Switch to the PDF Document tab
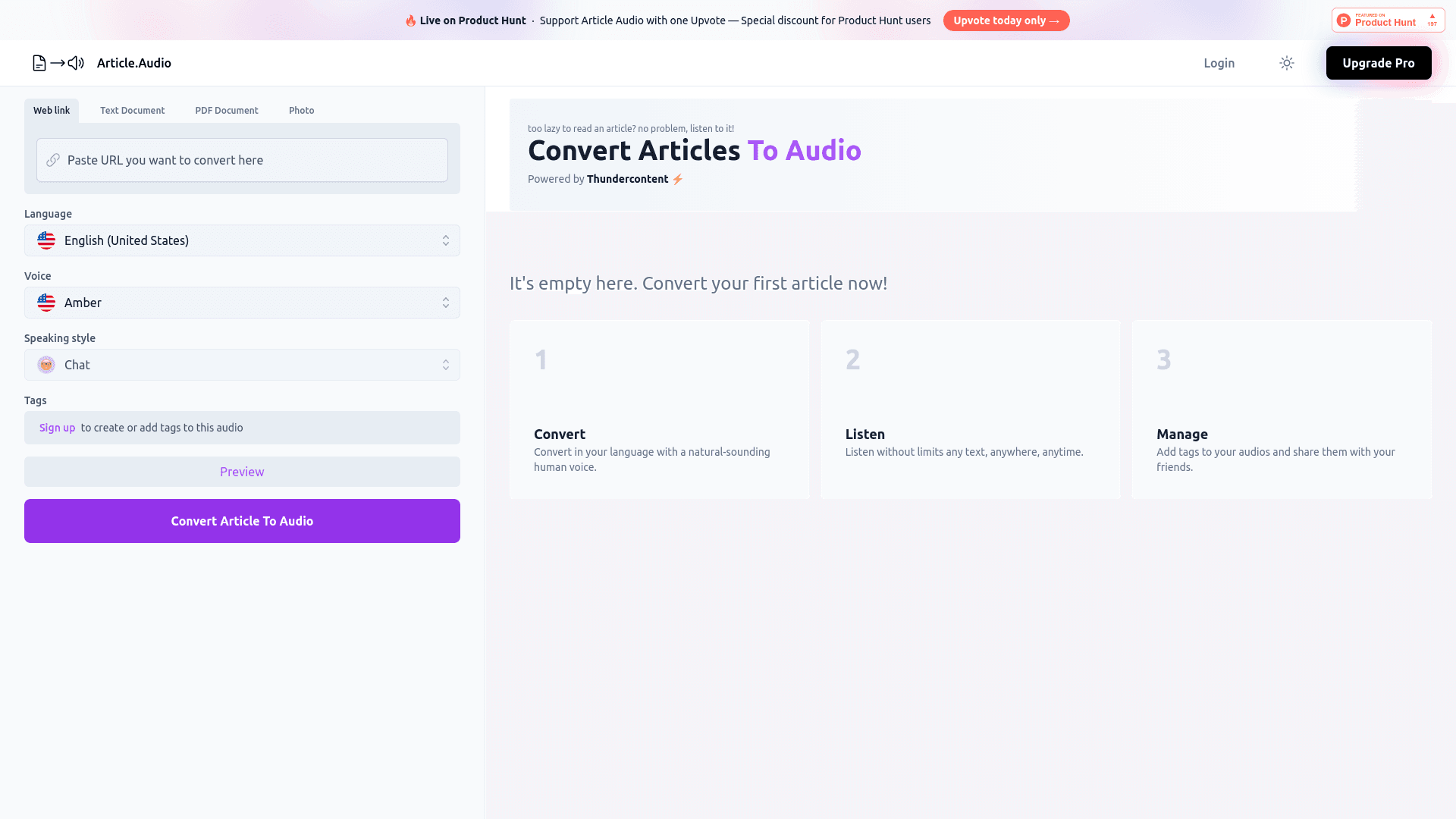The height and width of the screenshot is (819, 1456). click(x=226, y=110)
